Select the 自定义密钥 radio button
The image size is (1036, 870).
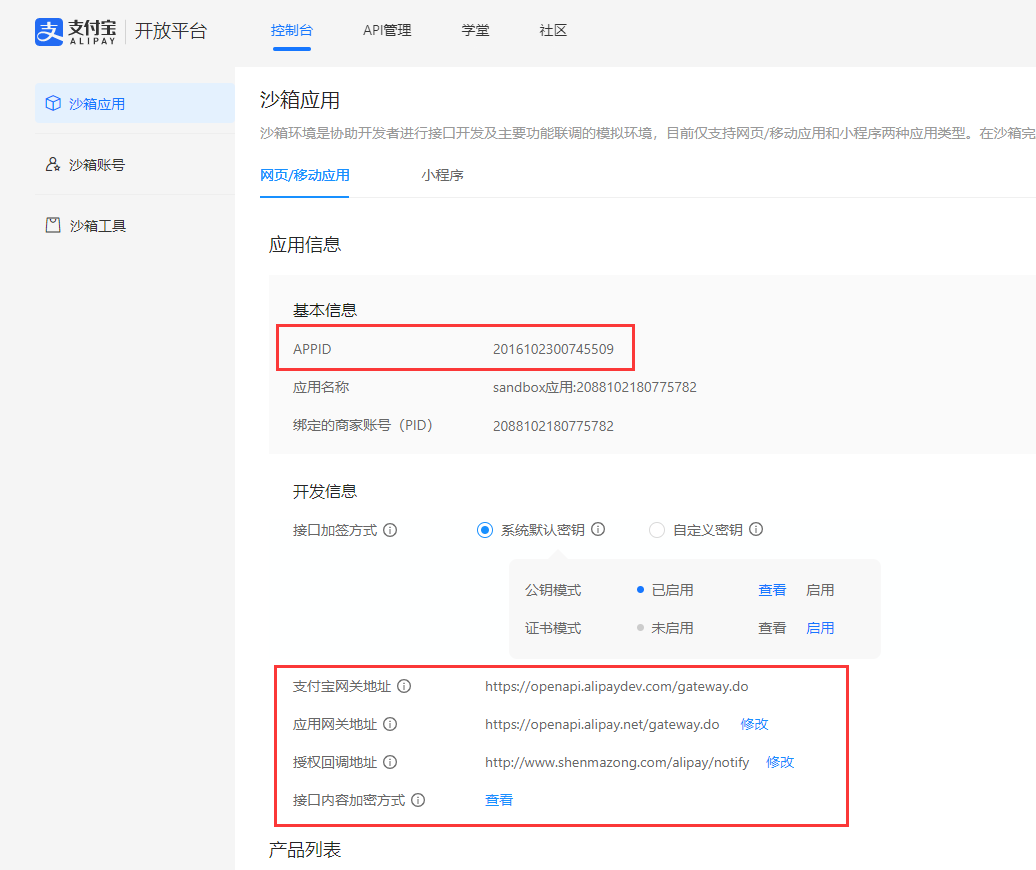pyautogui.click(x=657, y=530)
